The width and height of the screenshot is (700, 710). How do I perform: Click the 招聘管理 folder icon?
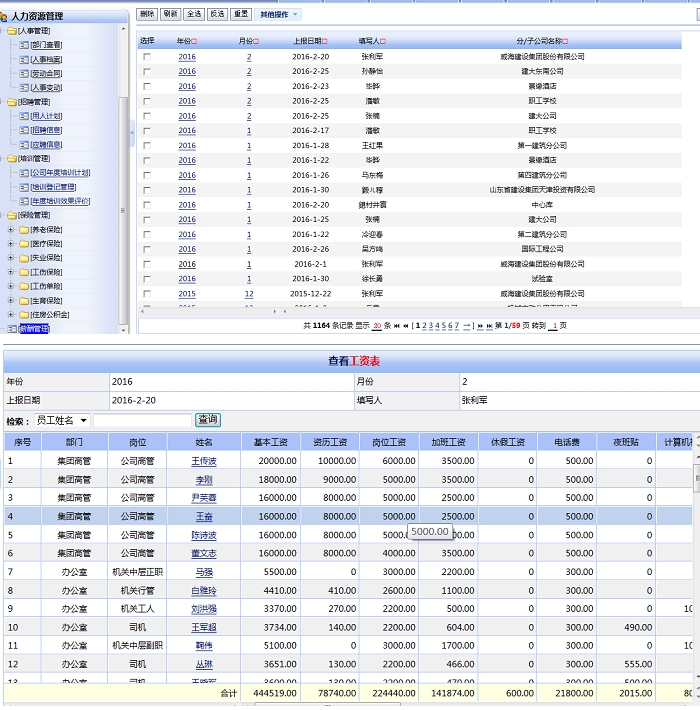(12, 102)
